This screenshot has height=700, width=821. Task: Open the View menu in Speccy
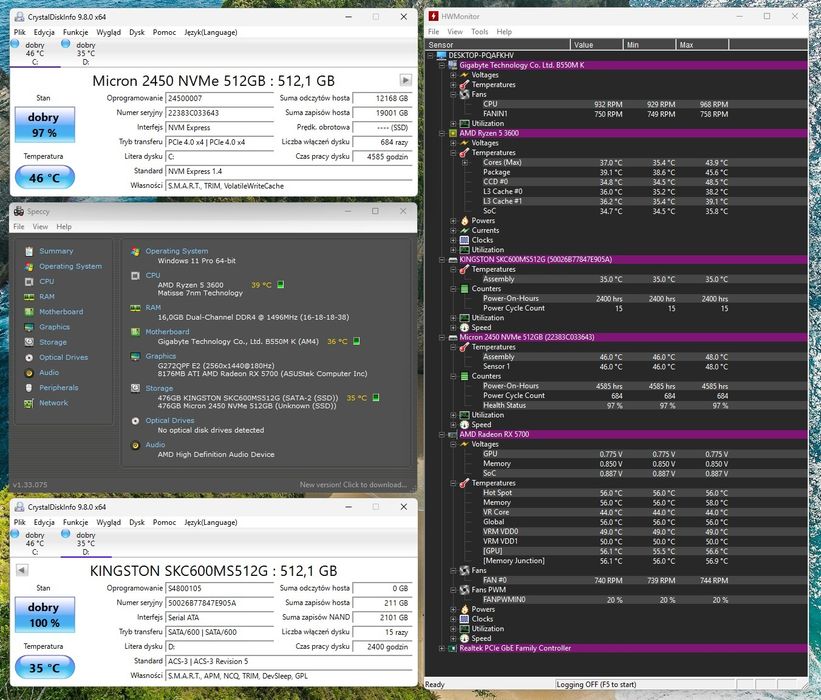pos(40,227)
